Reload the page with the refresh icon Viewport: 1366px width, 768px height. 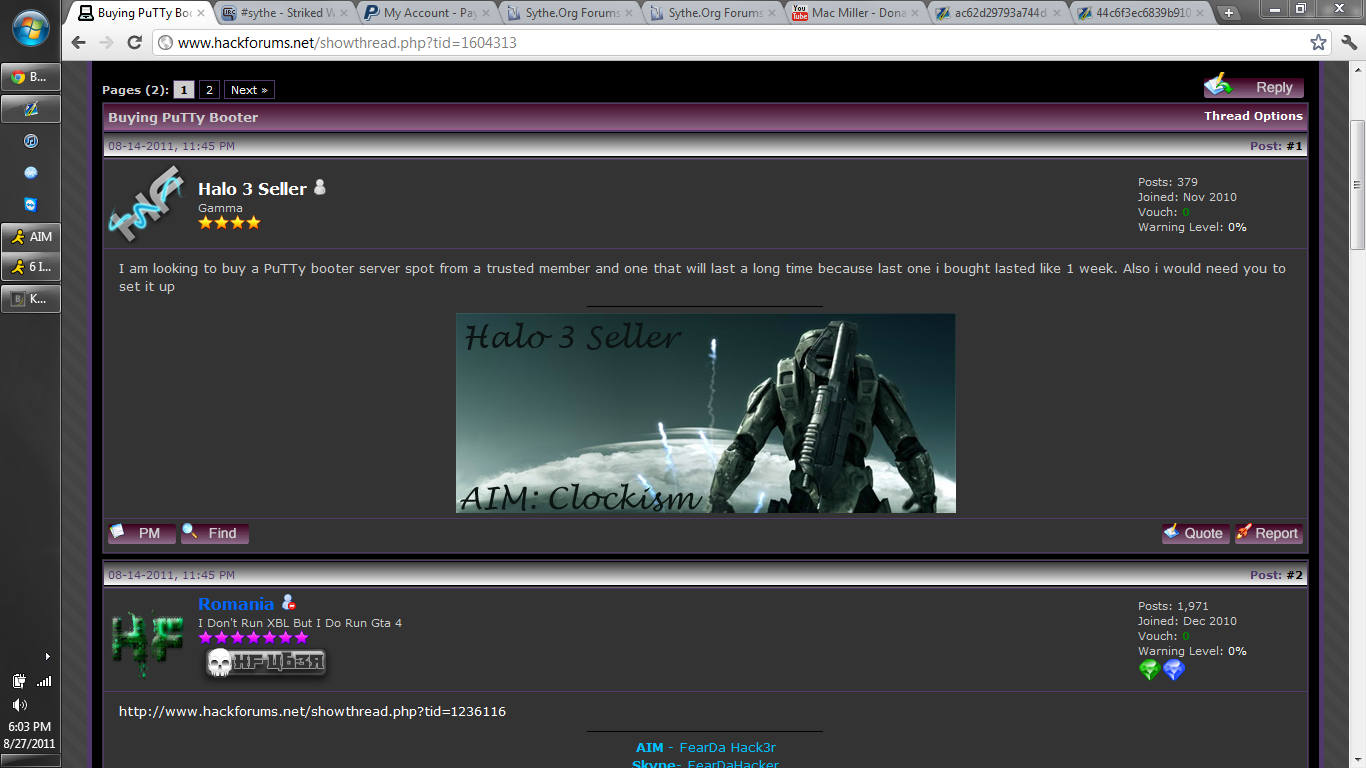pyautogui.click(x=134, y=43)
